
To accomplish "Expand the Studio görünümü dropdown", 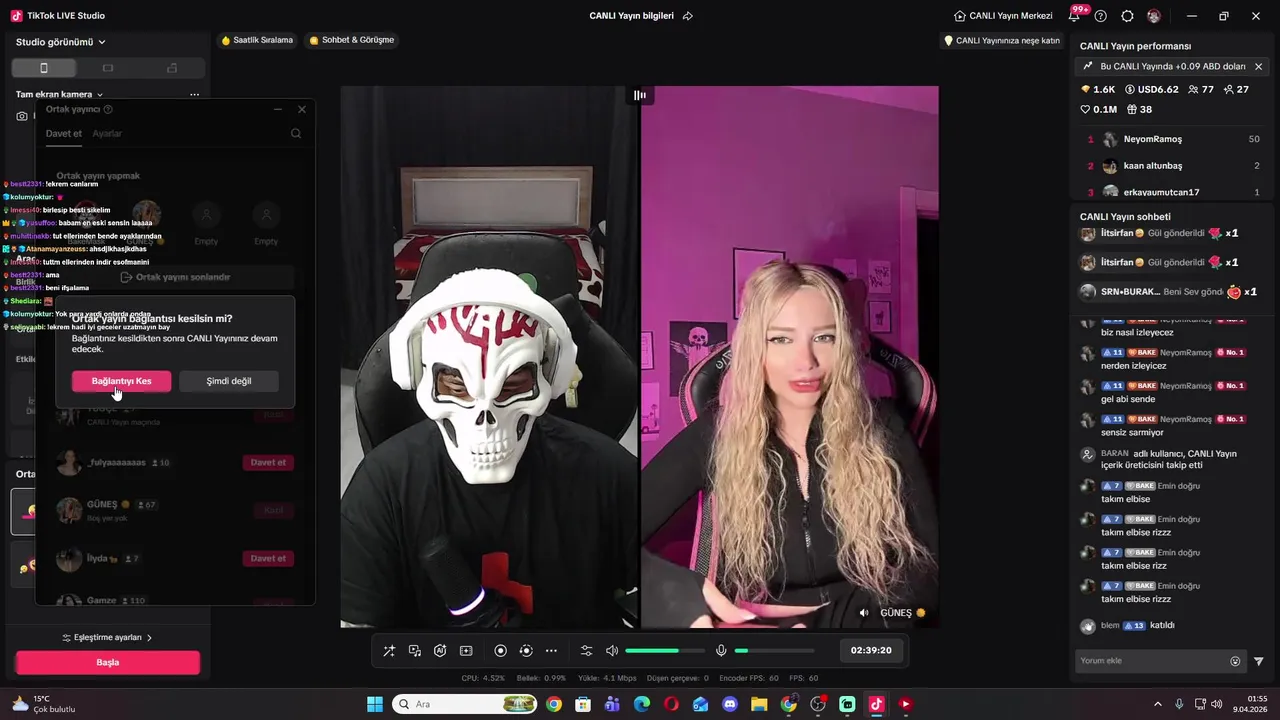I will pyautogui.click(x=60, y=42).
